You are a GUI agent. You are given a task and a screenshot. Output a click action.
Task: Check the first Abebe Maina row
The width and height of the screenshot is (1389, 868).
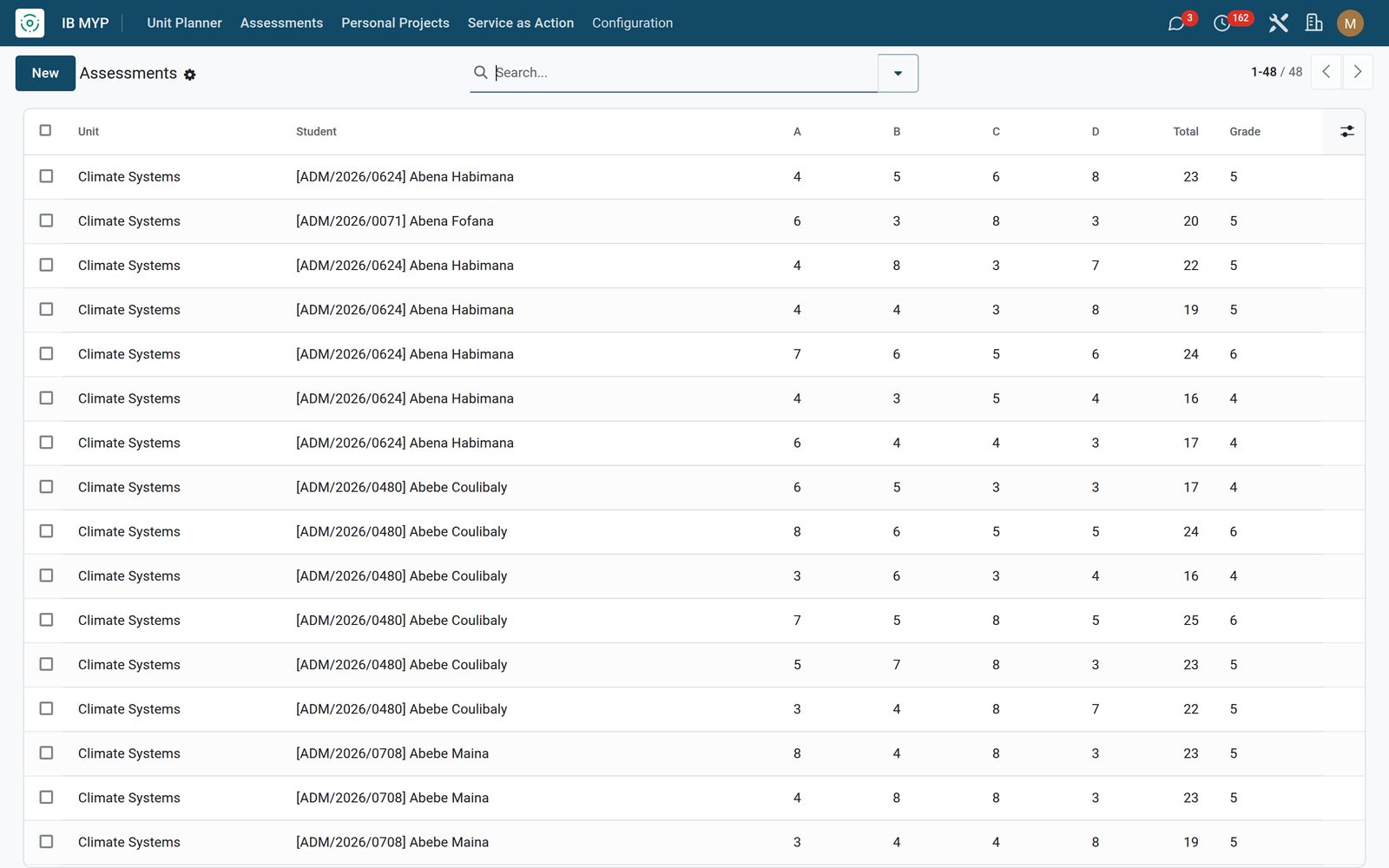pyautogui.click(x=46, y=753)
